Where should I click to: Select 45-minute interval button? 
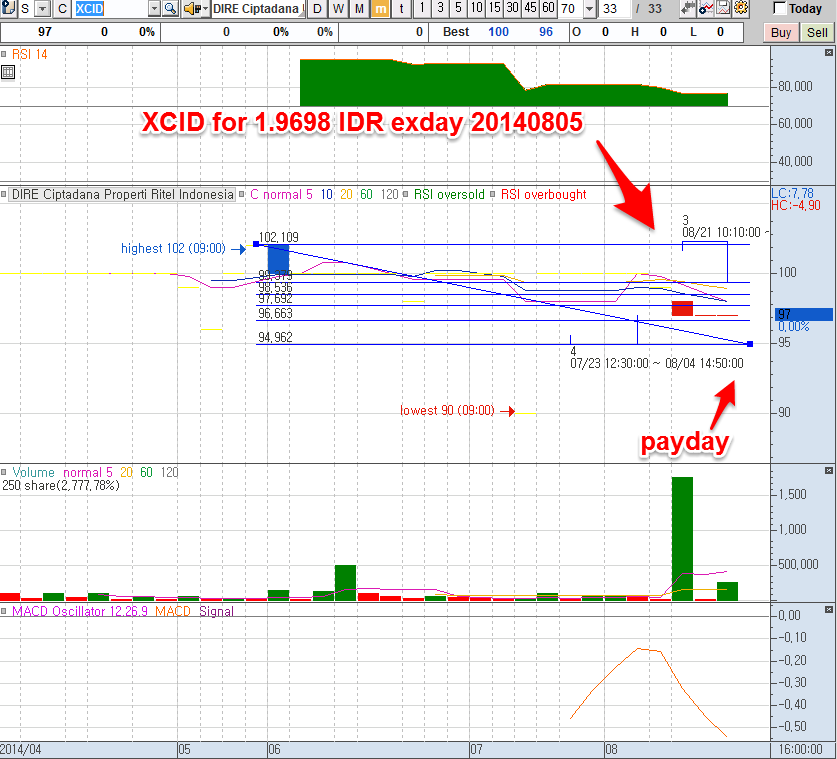click(x=531, y=9)
